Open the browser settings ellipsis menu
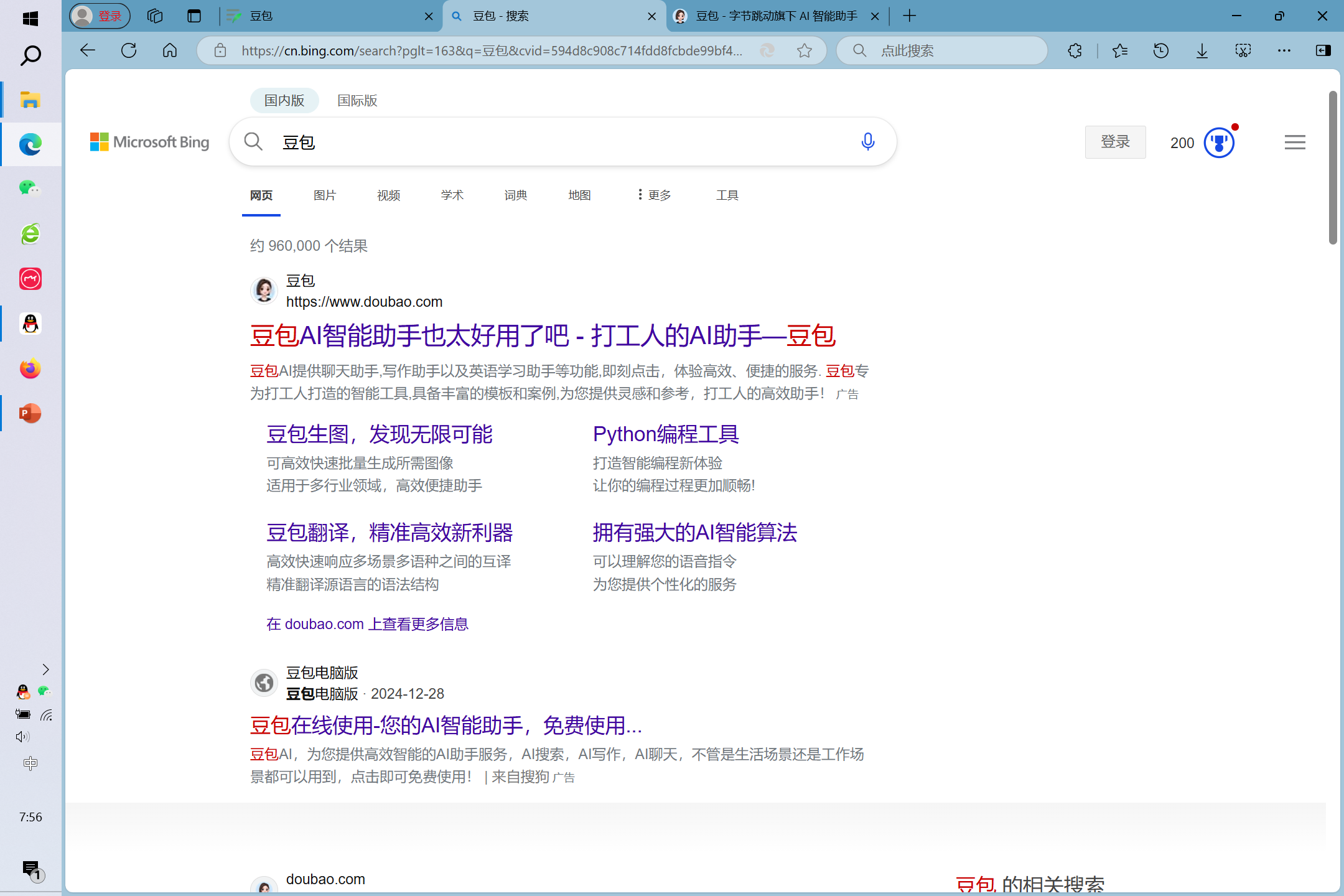Image resolution: width=1344 pixels, height=896 pixels. pyautogui.click(x=1284, y=50)
